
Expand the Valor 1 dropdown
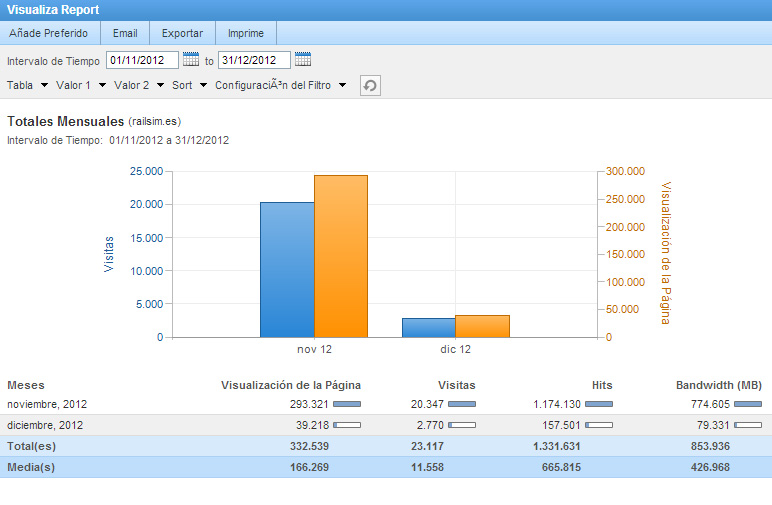(x=81, y=85)
